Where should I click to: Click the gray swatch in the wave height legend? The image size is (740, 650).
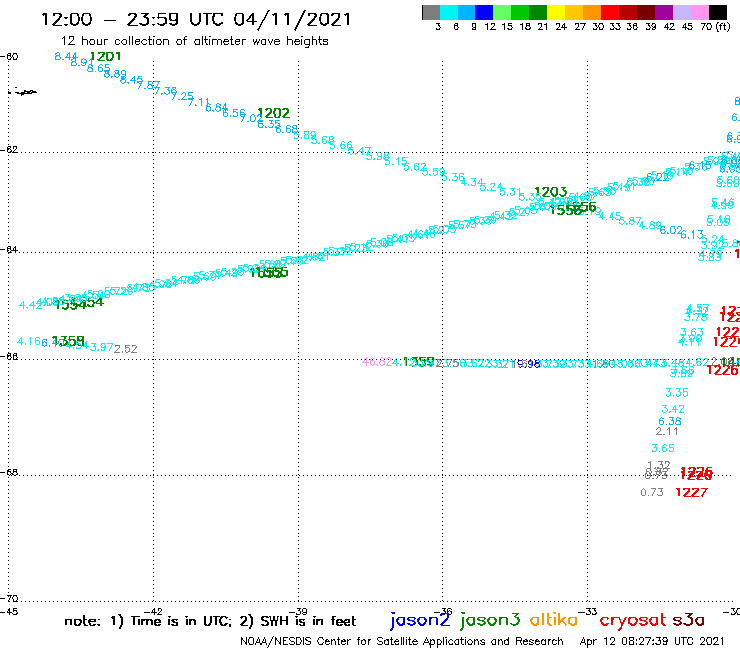point(431,13)
